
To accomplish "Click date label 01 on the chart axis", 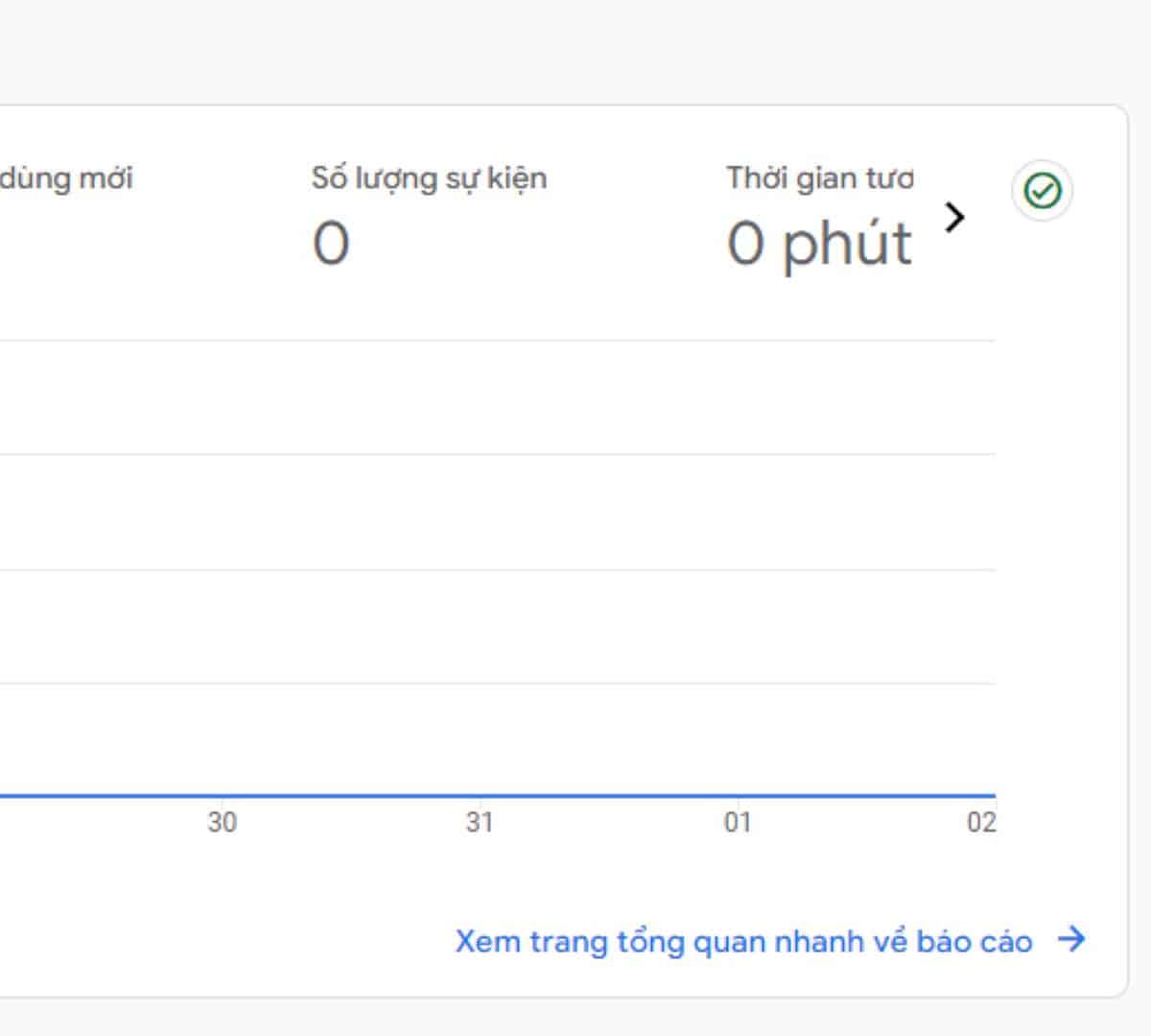I will [x=738, y=822].
